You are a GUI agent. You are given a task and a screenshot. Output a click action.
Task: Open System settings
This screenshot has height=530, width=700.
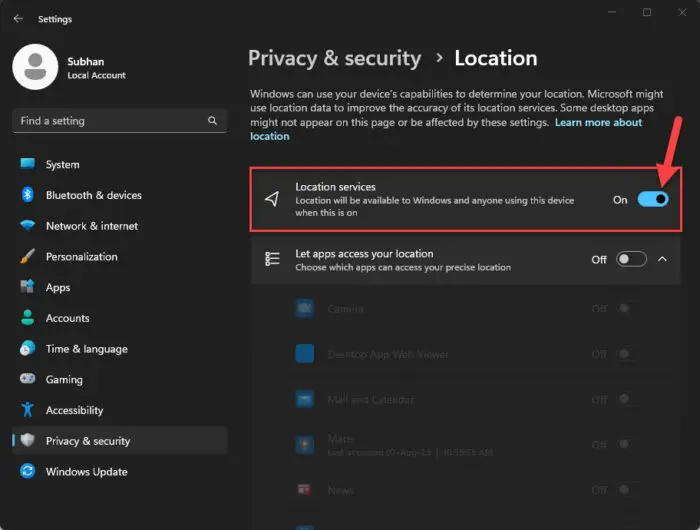(120, 164)
